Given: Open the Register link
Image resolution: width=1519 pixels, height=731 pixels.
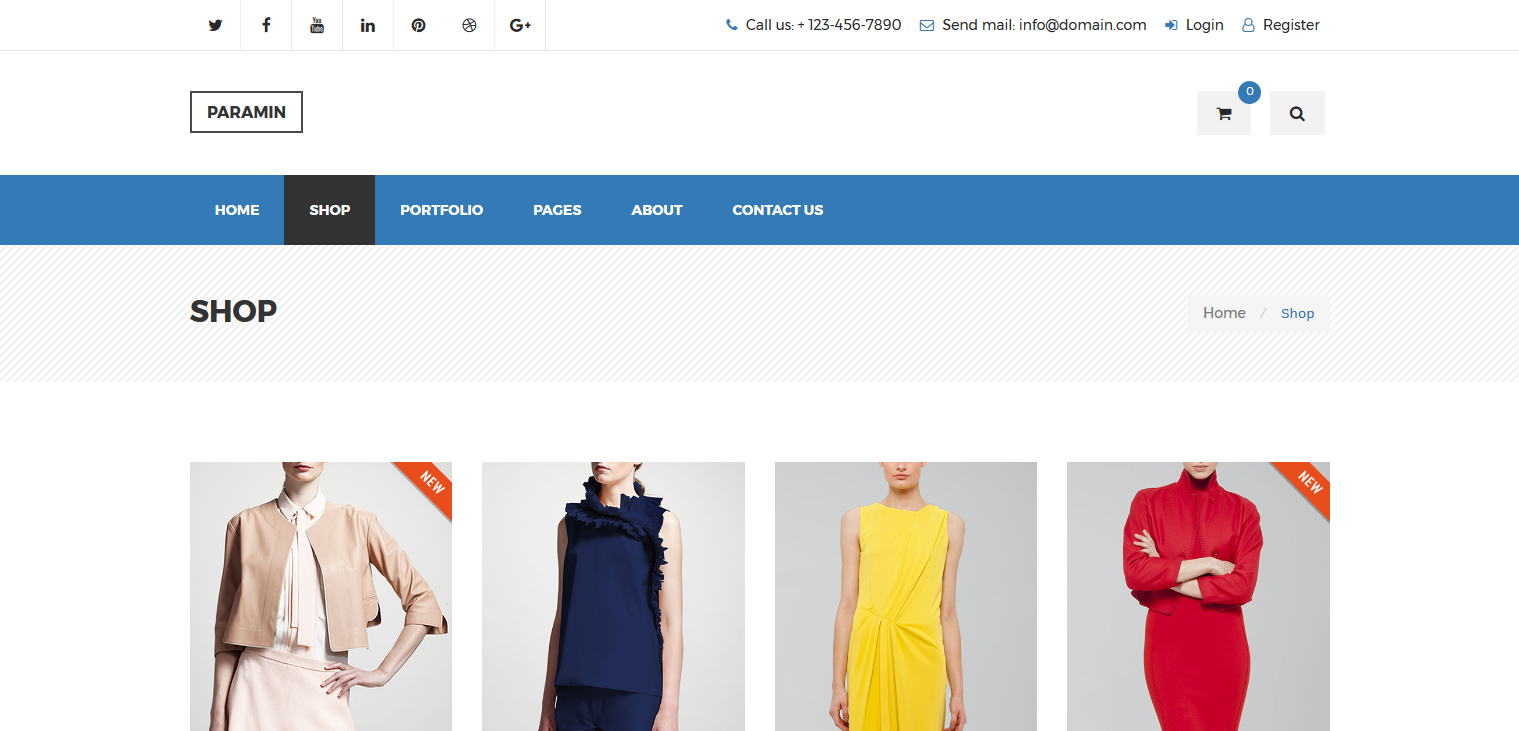Looking at the screenshot, I should pos(1281,25).
